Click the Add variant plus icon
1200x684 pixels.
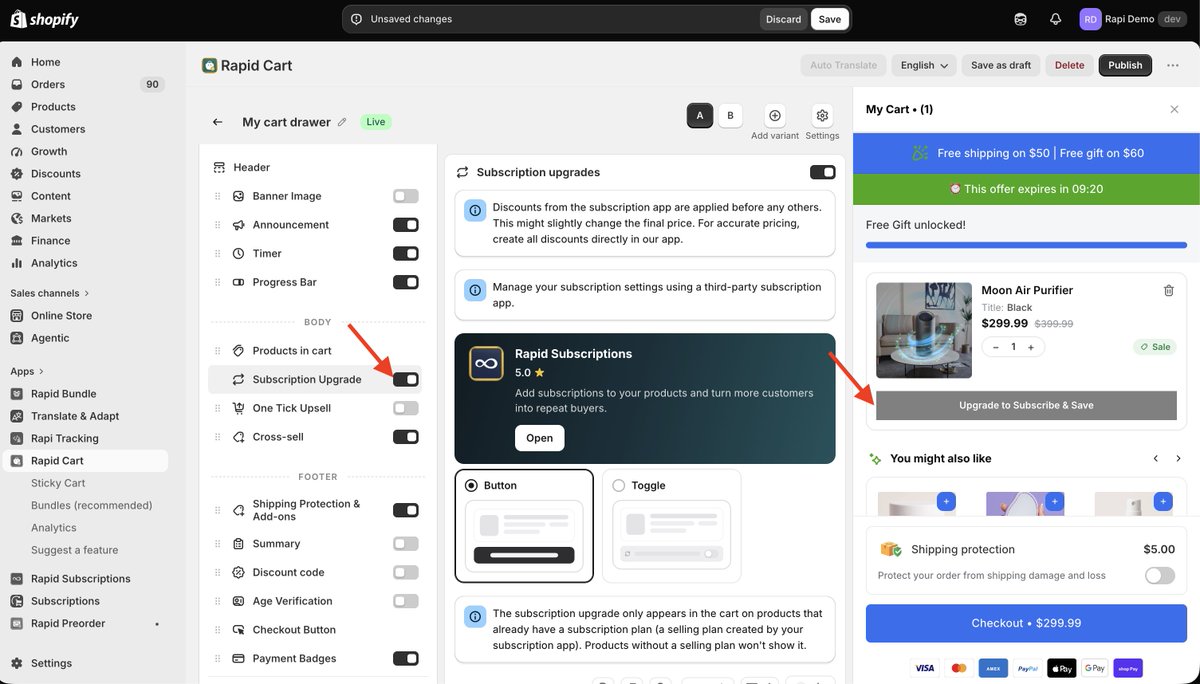775,116
